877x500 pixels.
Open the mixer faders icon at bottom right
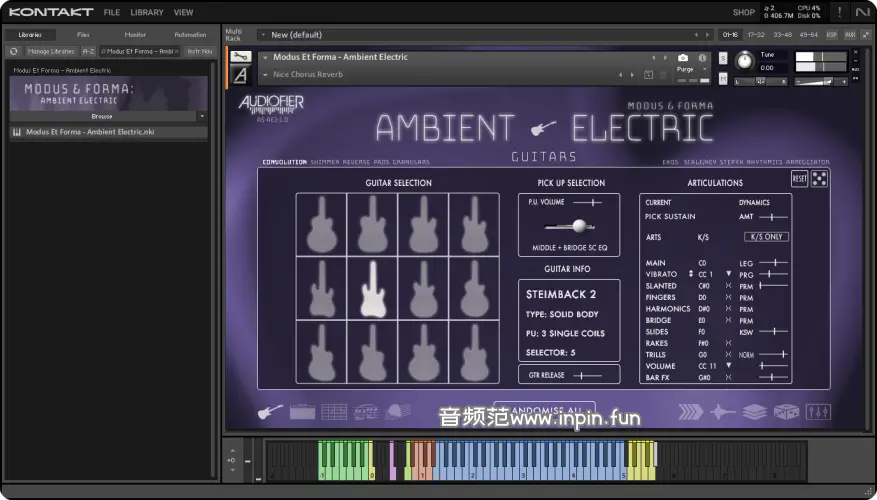pyautogui.click(x=817, y=412)
